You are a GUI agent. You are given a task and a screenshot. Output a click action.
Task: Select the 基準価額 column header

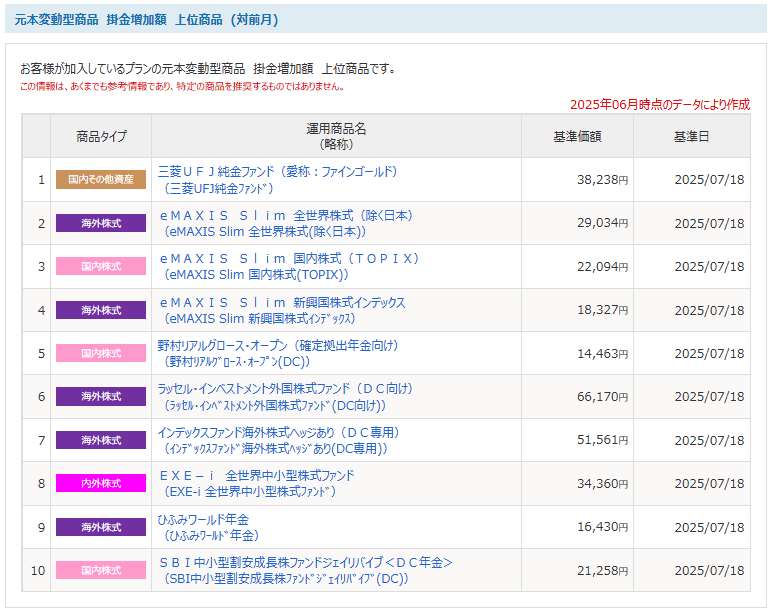pyautogui.click(x=578, y=136)
